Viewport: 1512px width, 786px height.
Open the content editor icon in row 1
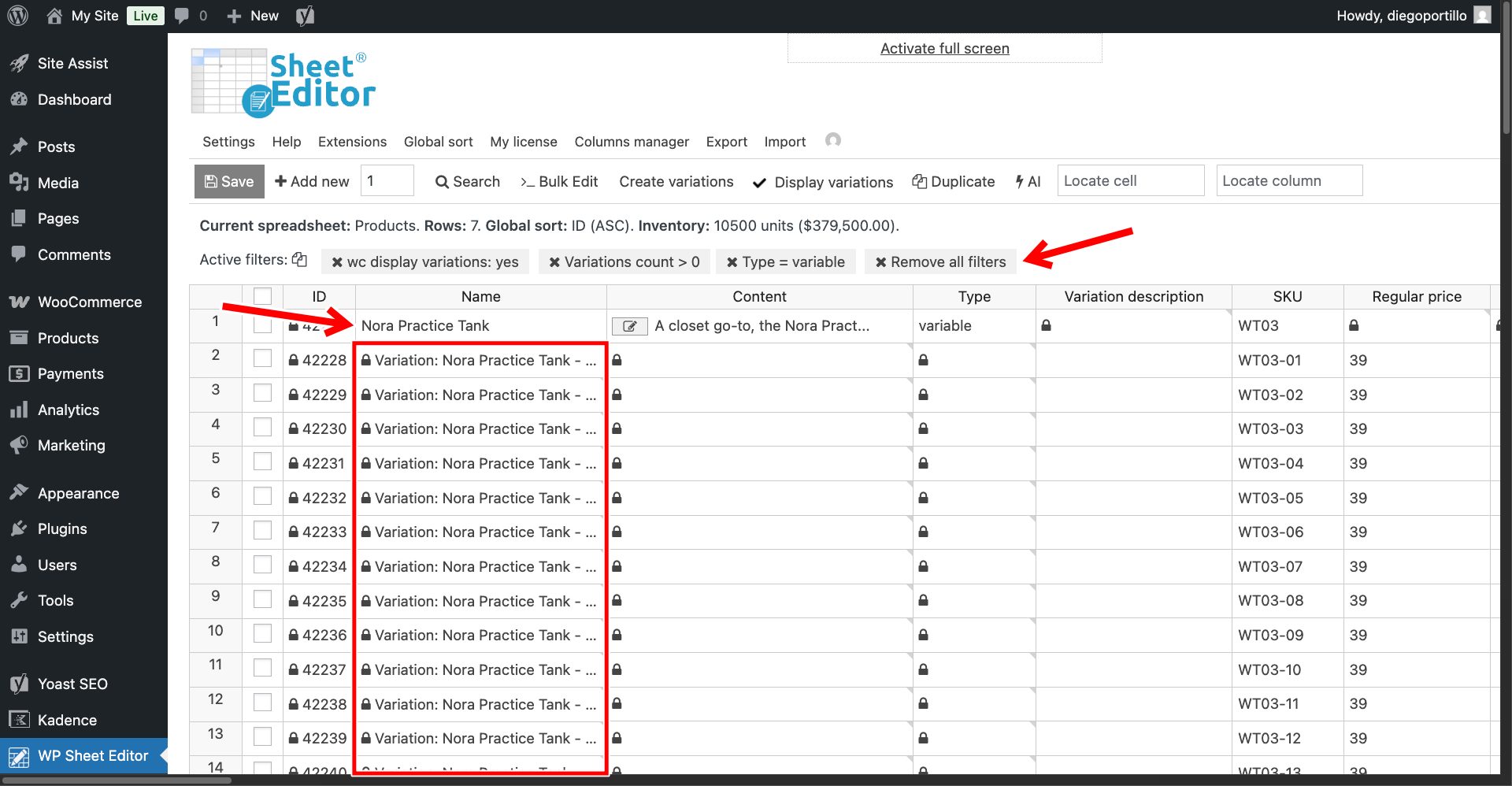(x=629, y=326)
